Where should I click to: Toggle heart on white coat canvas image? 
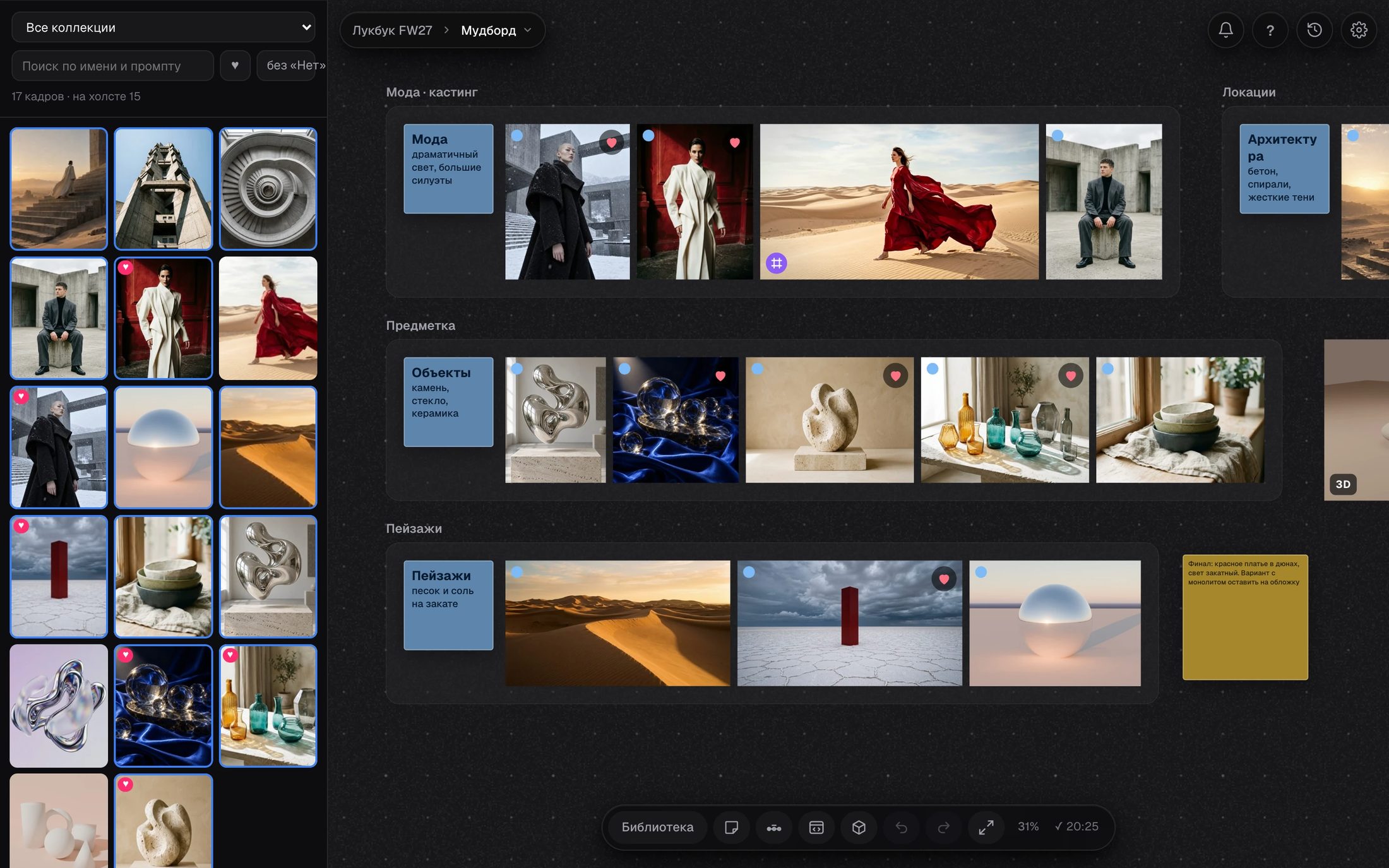pos(734,143)
